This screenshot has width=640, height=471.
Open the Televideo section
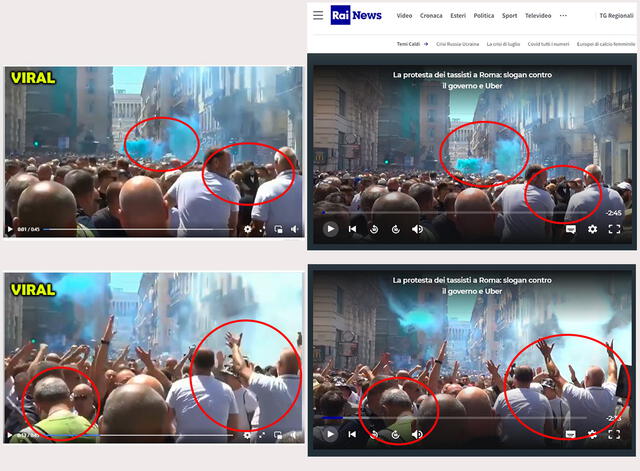click(x=538, y=16)
